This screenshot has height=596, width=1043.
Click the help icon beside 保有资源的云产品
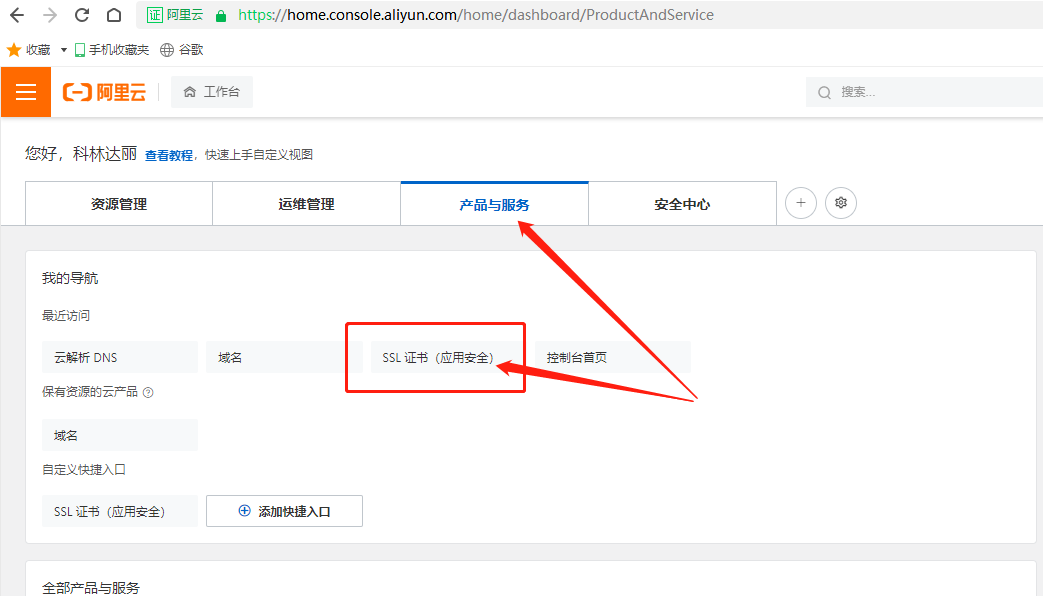click(x=148, y=392)
